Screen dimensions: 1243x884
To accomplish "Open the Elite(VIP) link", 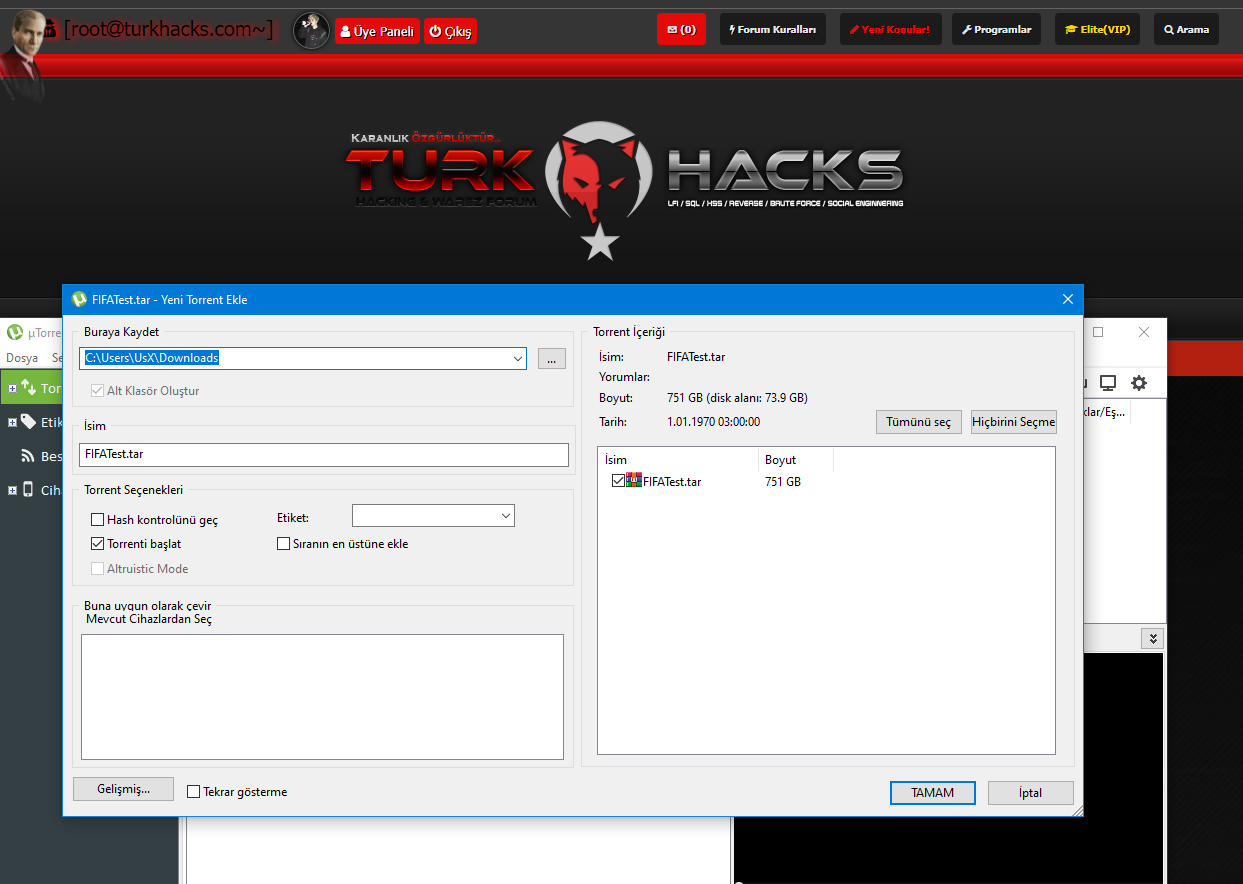I will tap(1097, 29).
